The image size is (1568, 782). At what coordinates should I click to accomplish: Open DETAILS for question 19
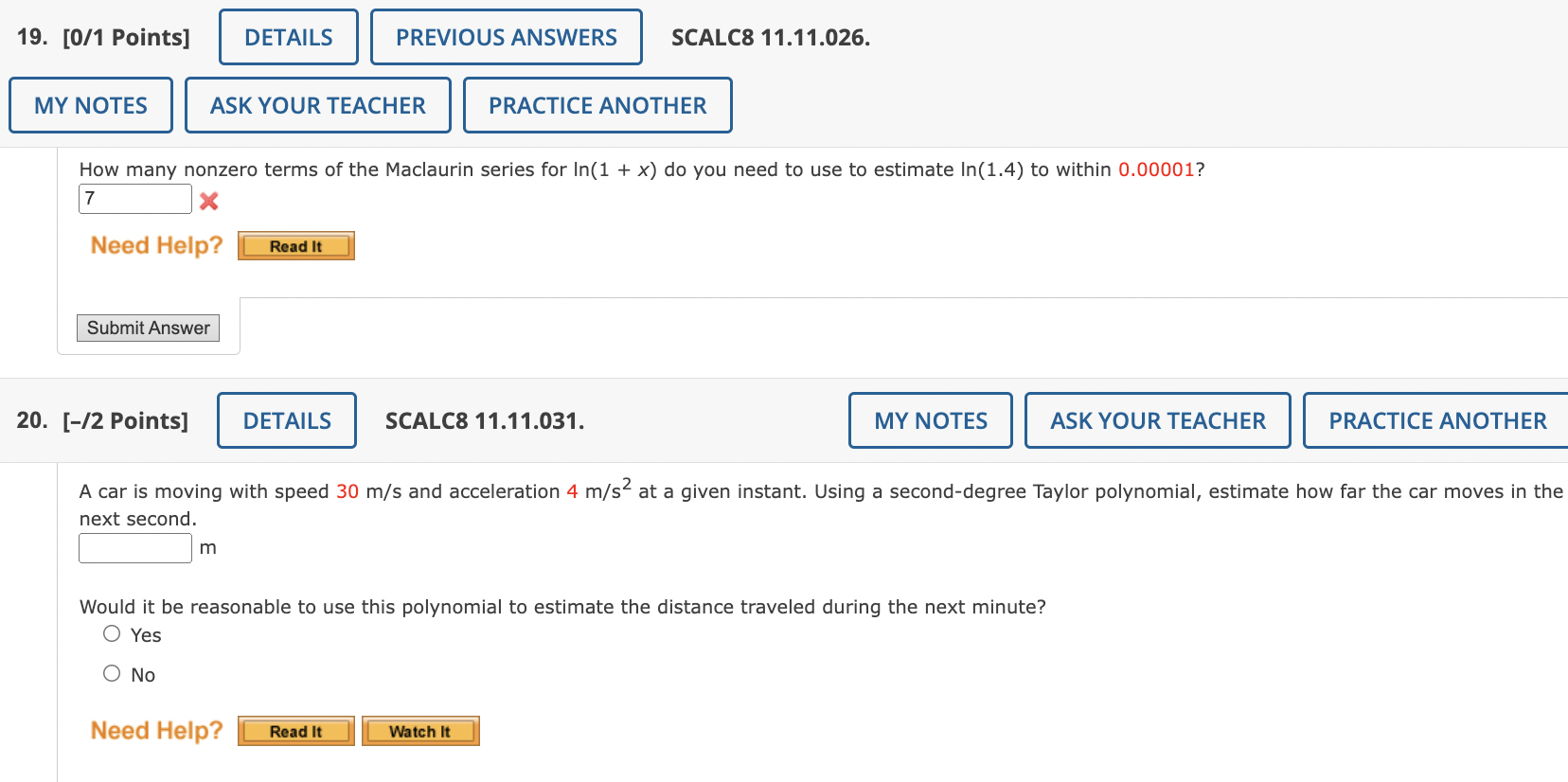click(x=288, y=36)
